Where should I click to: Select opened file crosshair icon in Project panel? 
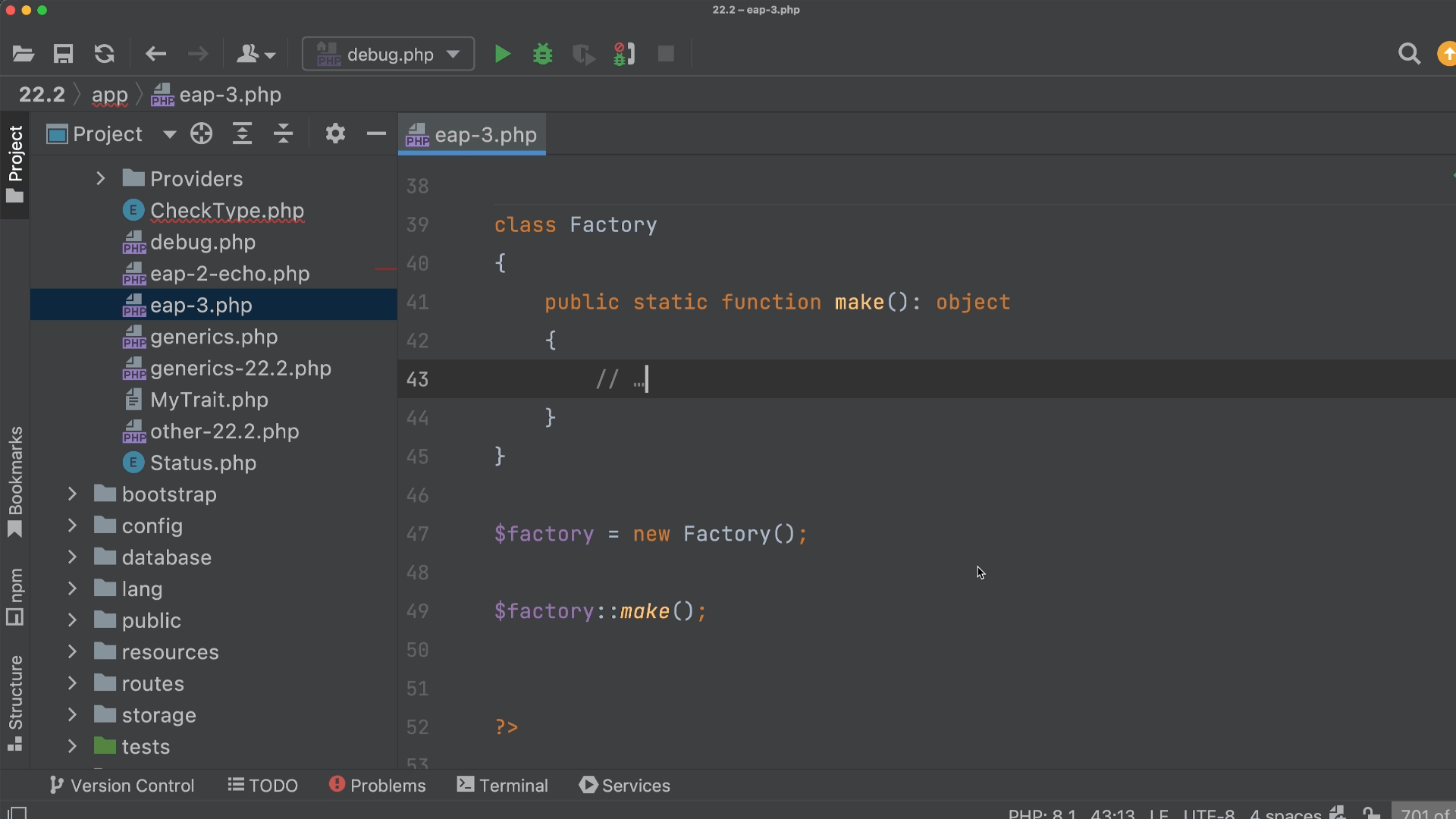point(201,134)
